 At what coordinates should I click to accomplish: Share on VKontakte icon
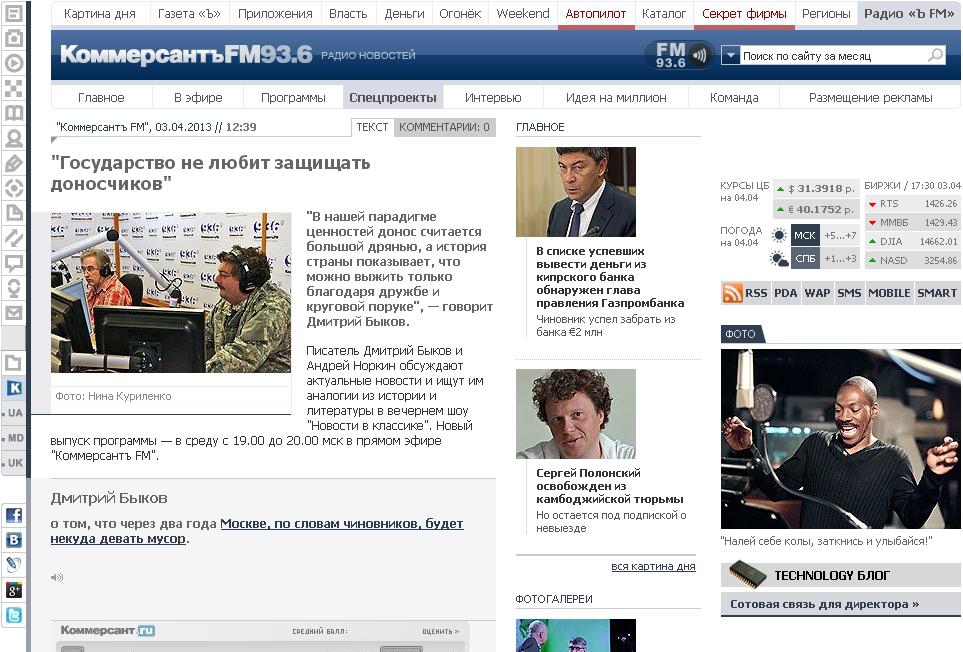click(14, 540)
